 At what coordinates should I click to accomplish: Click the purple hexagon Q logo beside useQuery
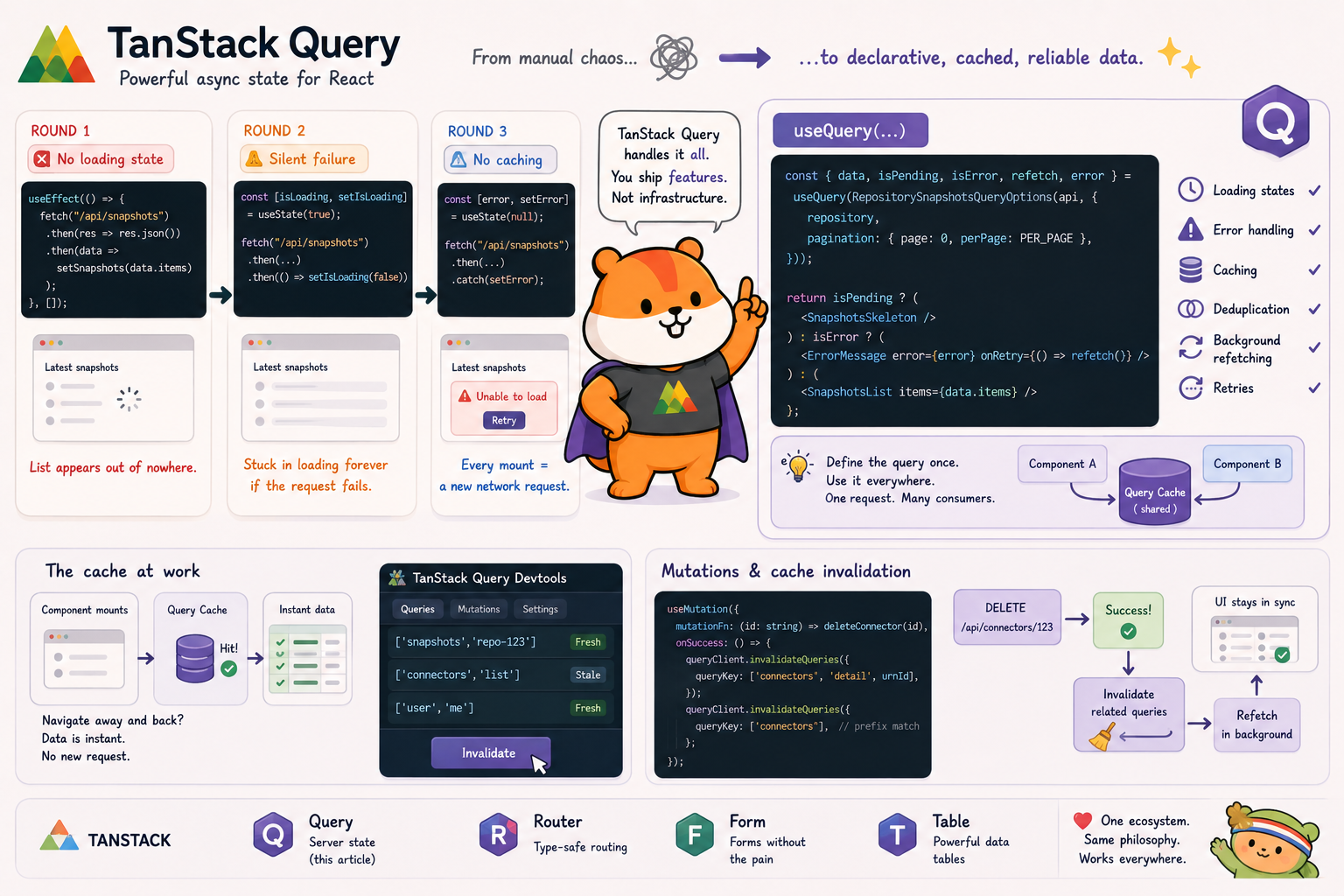[x=1276, y=122]
